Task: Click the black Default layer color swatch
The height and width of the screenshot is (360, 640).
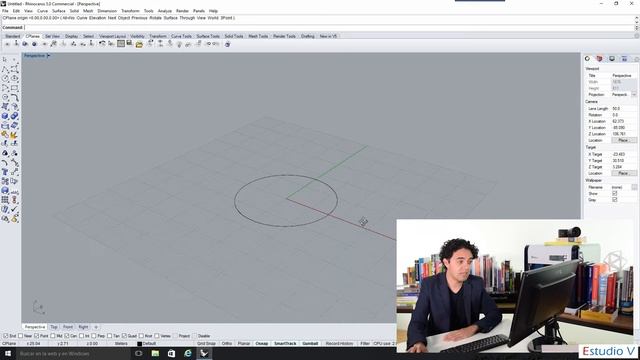Action: point(140,344)
